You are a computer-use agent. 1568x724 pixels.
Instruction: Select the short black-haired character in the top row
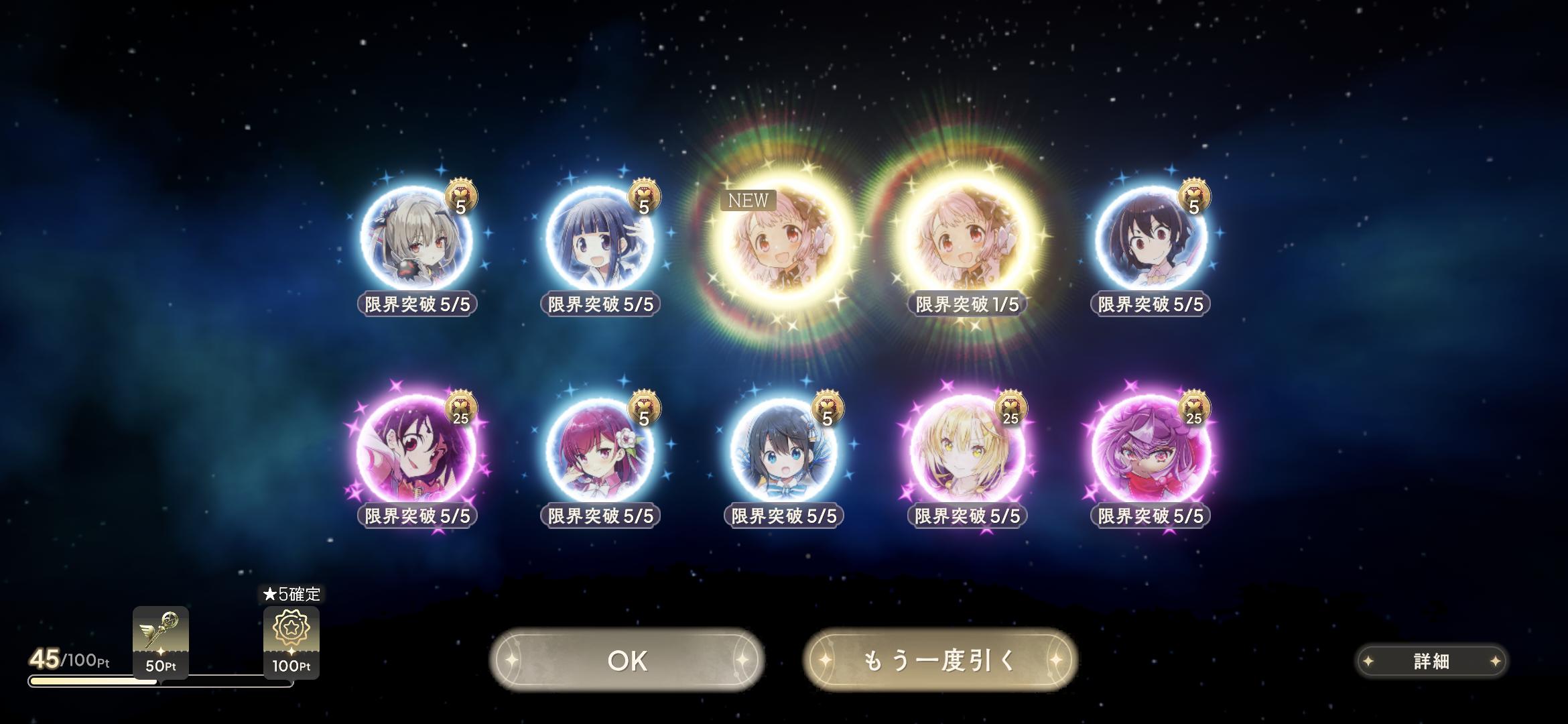pos(1151,239)
